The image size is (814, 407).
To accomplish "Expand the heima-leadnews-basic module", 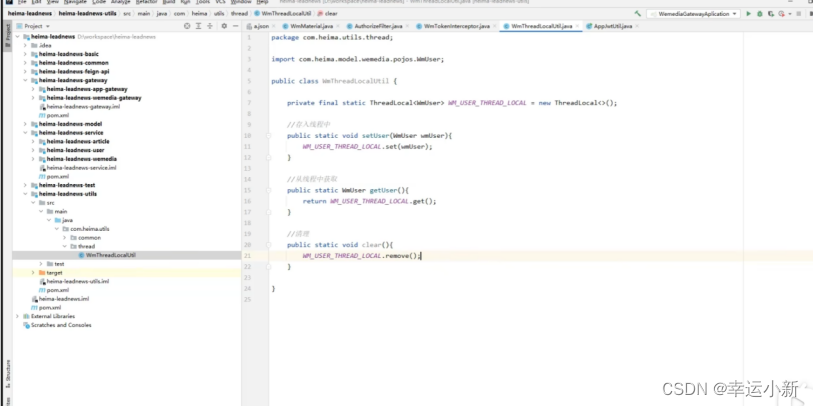I will coord(25,54).
